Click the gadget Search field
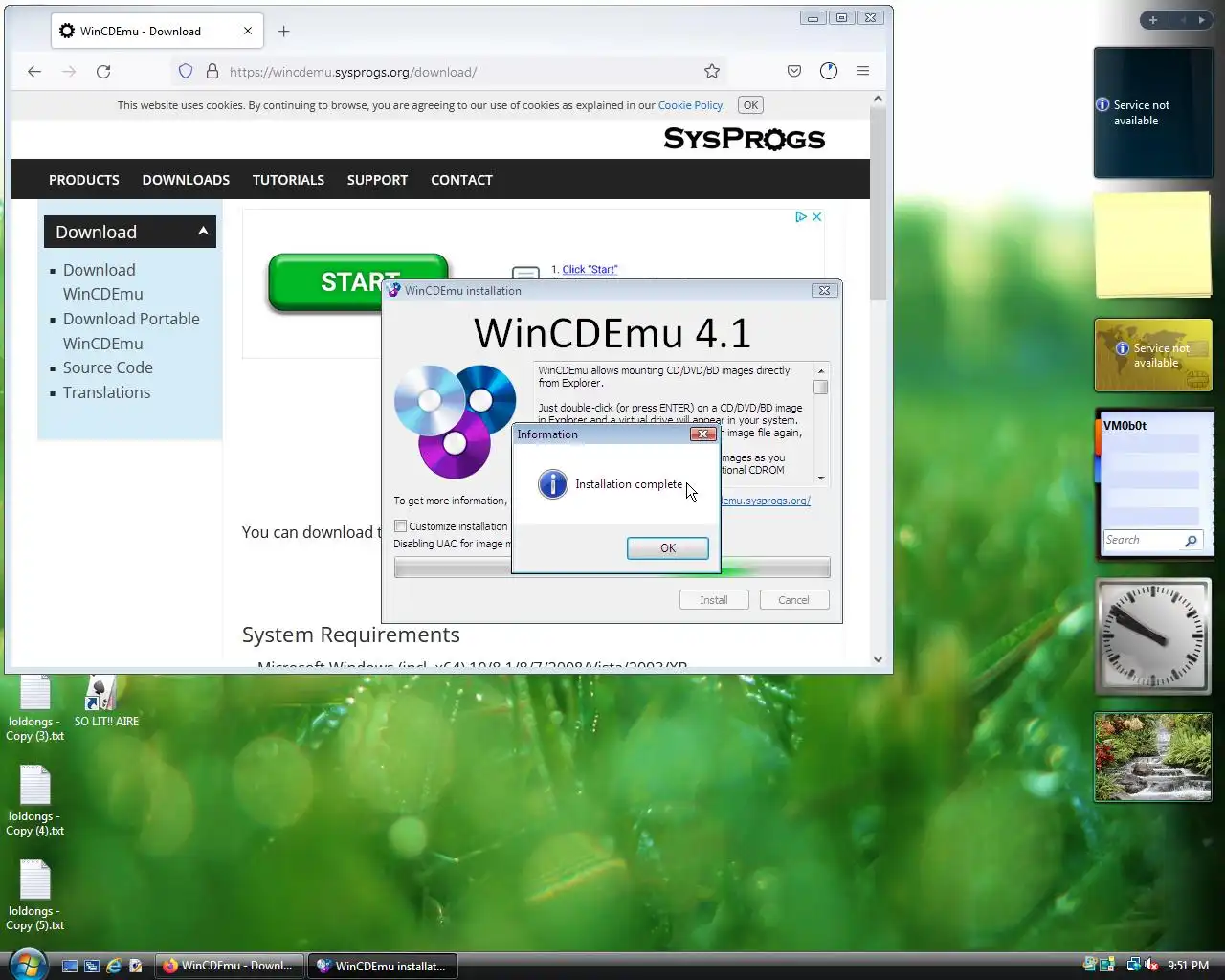This screenshot has height=980, width=1225. pyautogui.click(x=1142, y=541)
